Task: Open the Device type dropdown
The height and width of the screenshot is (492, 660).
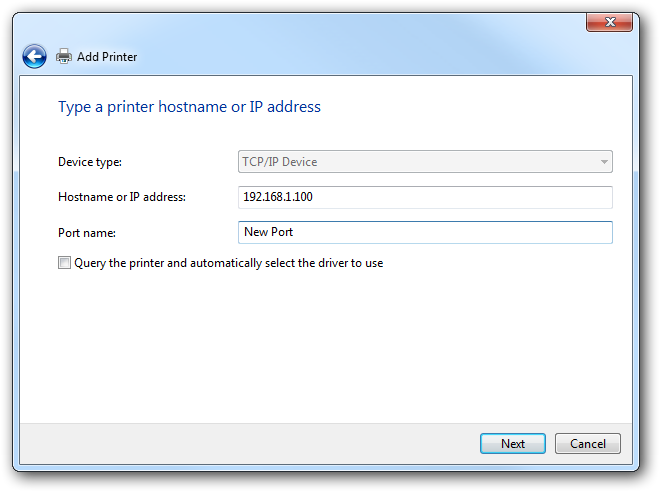Action: pyautogui.click(x=425, y=162)
